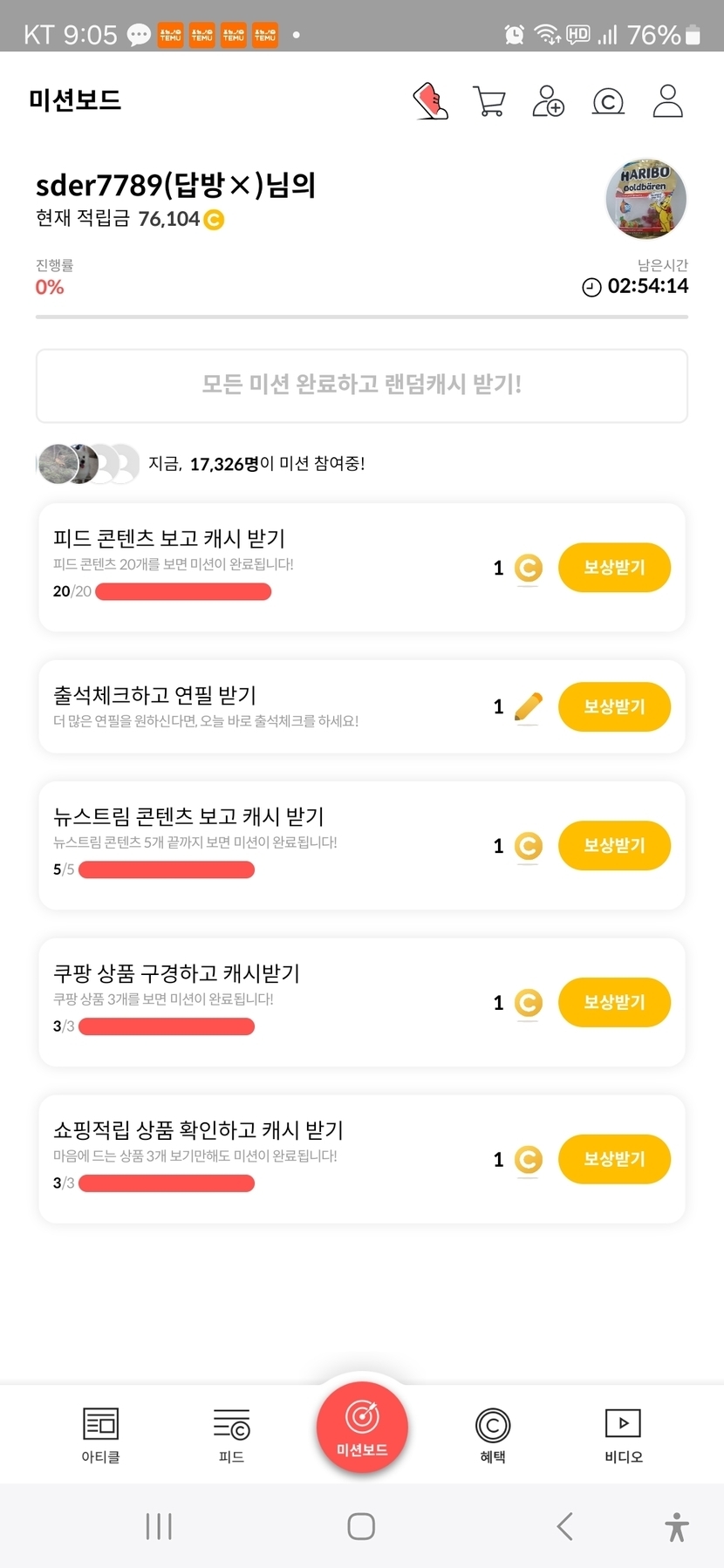Open the cash coin icon in header
The height and width of the screenshot is (1568, 724).
(x=608, y=102)
